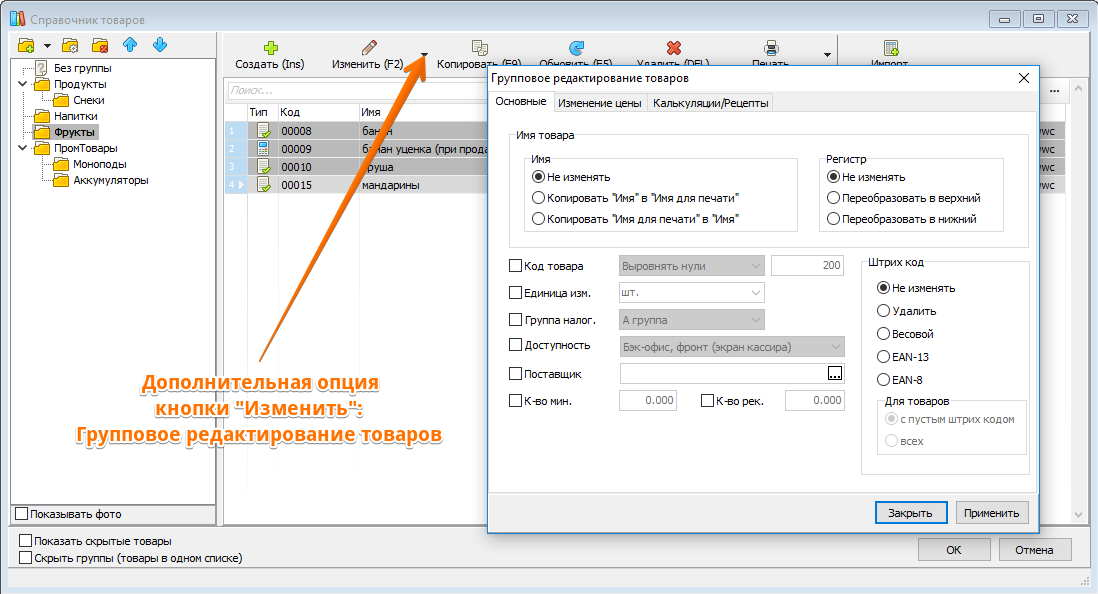Click the Обновить refresh icon
Image resolution: width=1098 pixels, height=594 pixels.
pyautogui.click(x=576, y=48)
